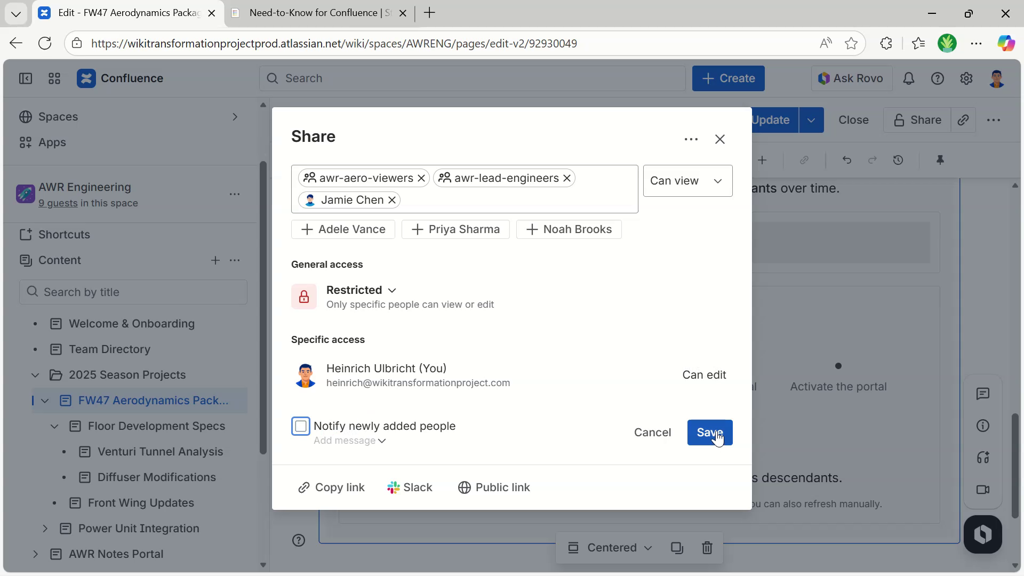This screenshot has height=576, width=1024.
Task: Click Cancel in the Share dialog
Action: pyautogui.click(x=652, y=432)
